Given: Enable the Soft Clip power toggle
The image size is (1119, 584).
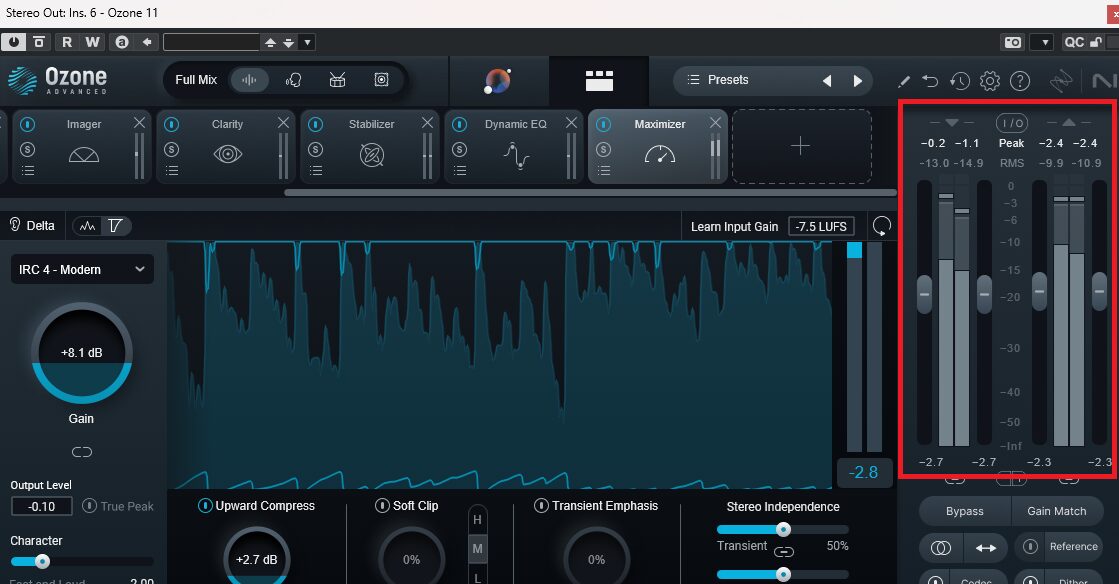Looking at the screenshot, I should (x=383, y=506).
